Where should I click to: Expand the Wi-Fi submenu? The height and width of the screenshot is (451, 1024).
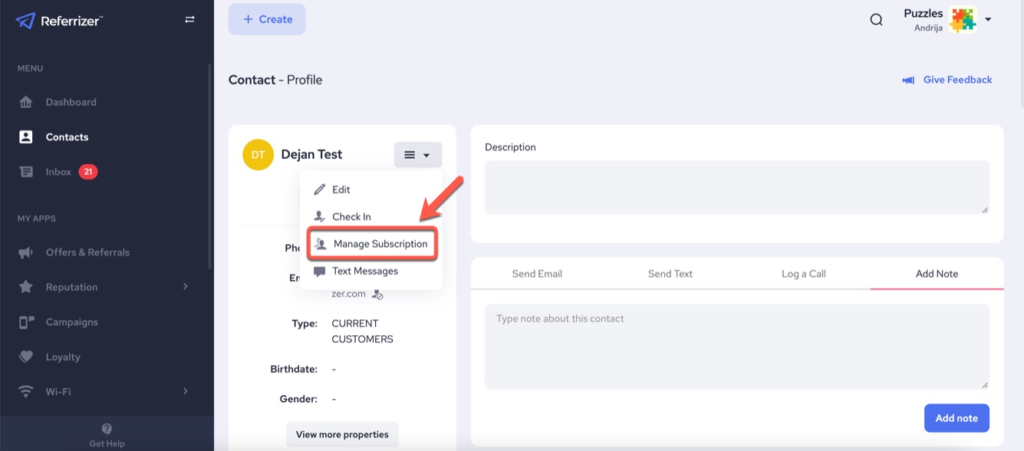(x=185, y=392)
